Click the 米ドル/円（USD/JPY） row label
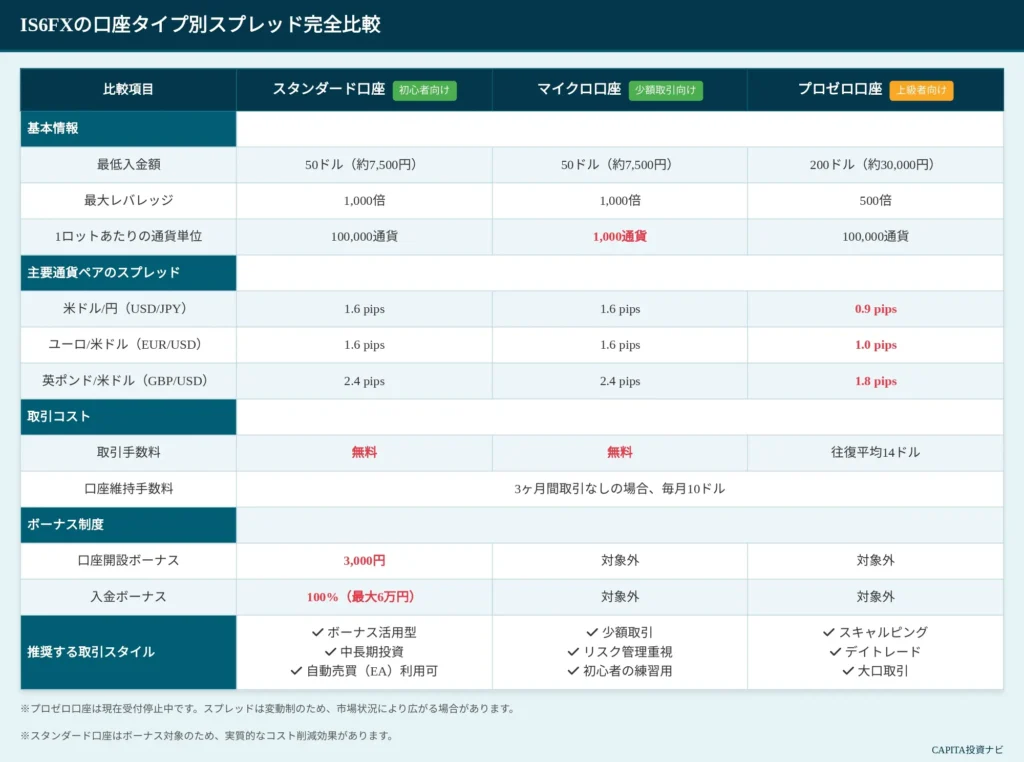The height and width of the screenshot is (762, 1024). pos(129,309)
